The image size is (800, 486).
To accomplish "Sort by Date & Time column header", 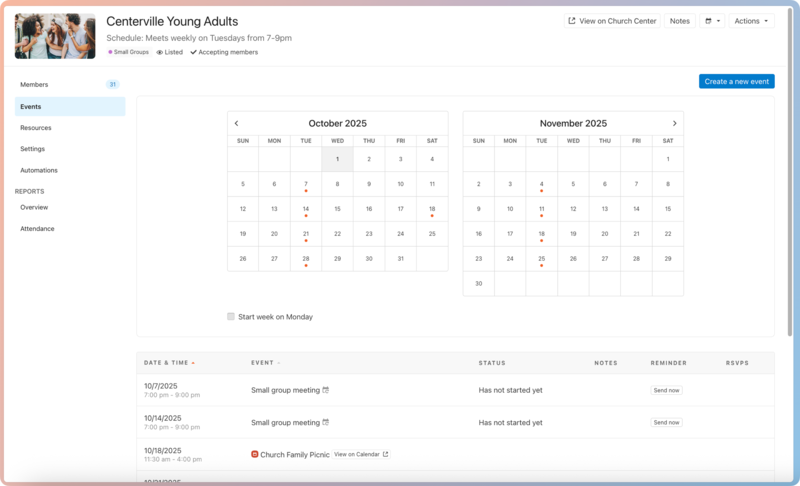I will click(x=169, y=363).
